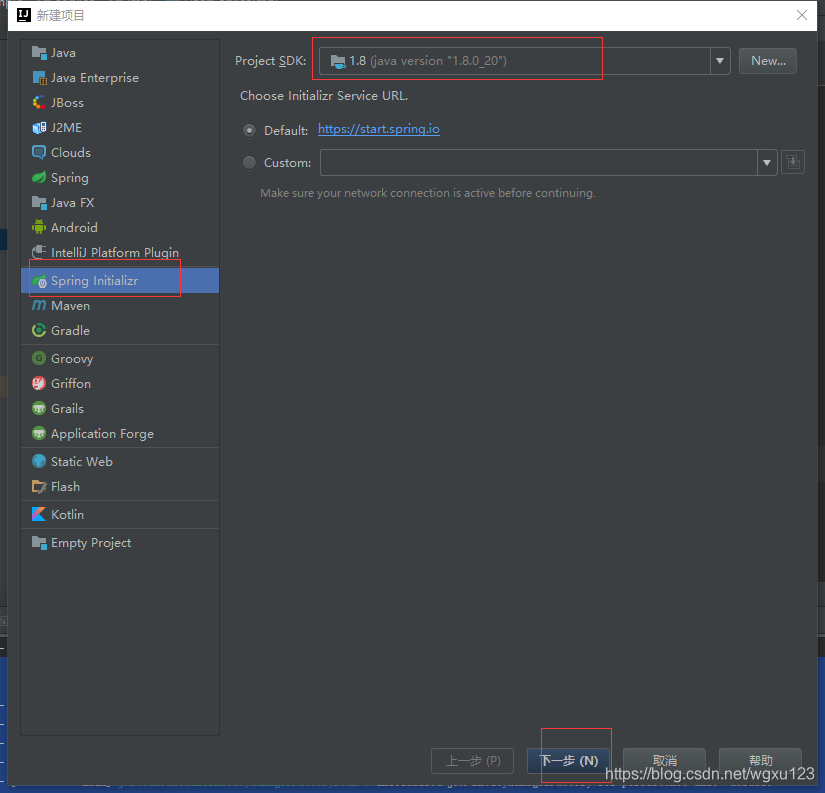Click the New... SDK button
Viewport: 825px width, 793px height.
tap(768, 61)
